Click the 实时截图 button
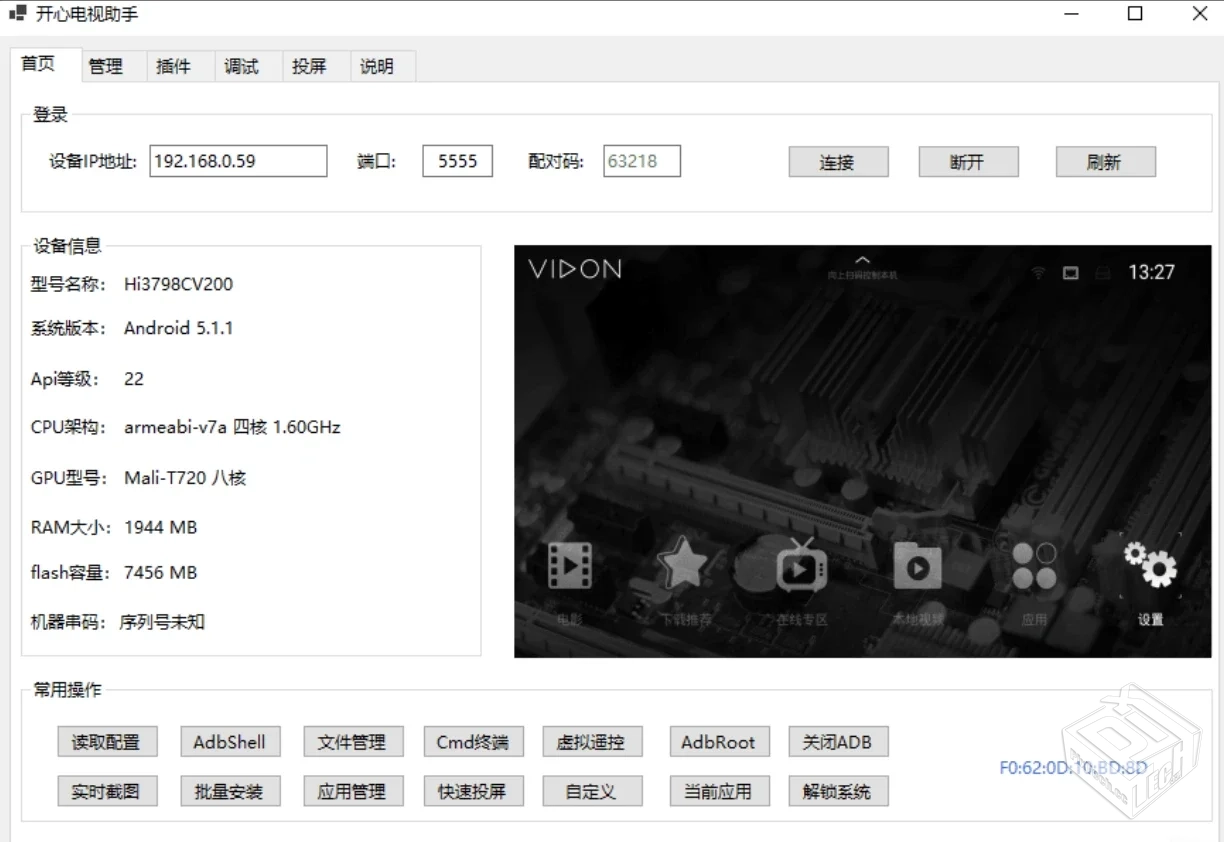This screenshot has width=1224, height=842. (x=105, y=792)
